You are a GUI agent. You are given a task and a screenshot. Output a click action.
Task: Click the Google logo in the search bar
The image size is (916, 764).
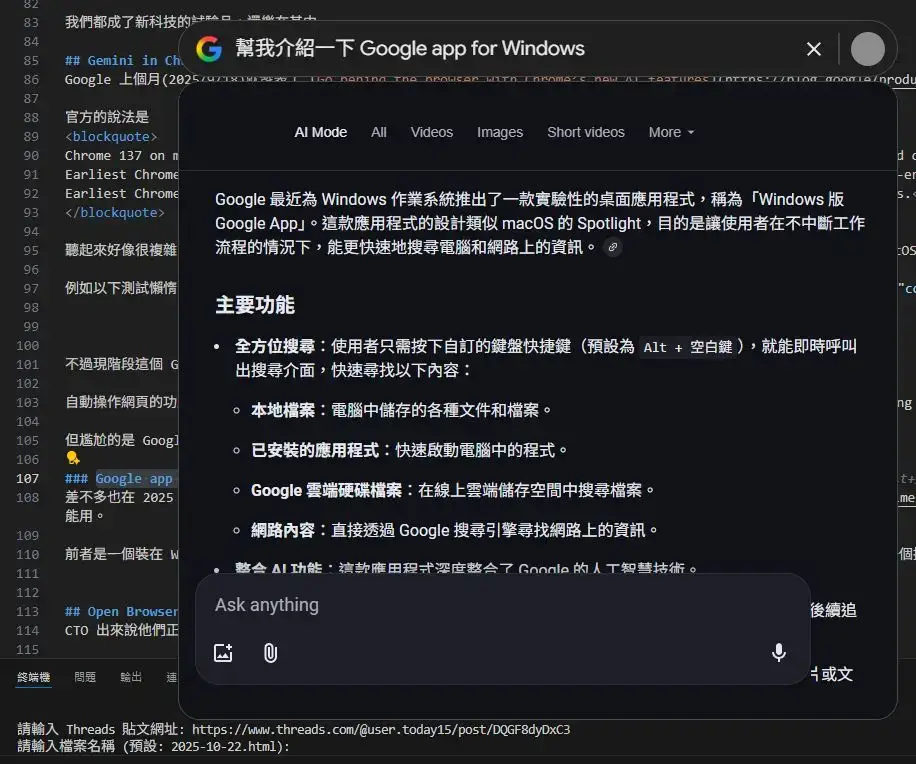(209, 49)
